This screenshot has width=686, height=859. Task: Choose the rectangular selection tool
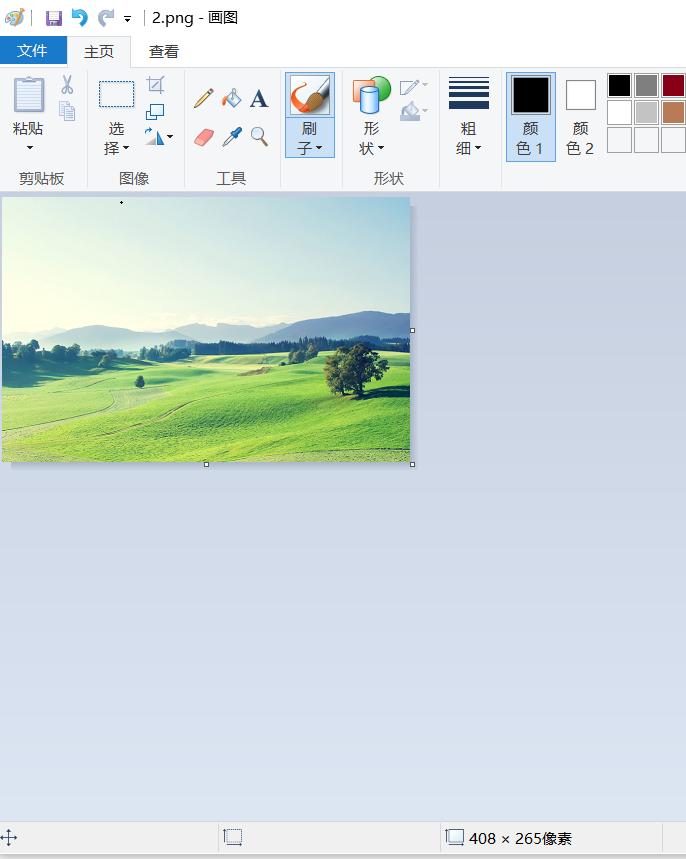click(x=116, y=94)
